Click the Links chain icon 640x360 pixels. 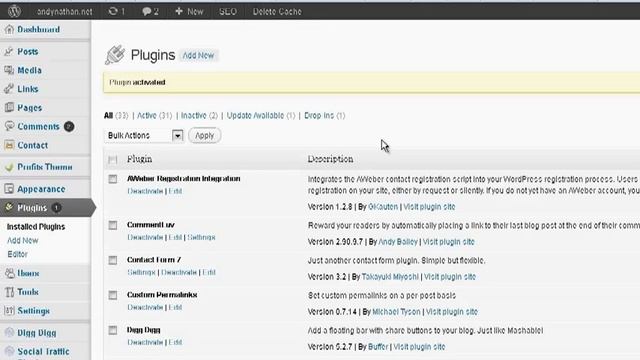(x=9, y=89)
